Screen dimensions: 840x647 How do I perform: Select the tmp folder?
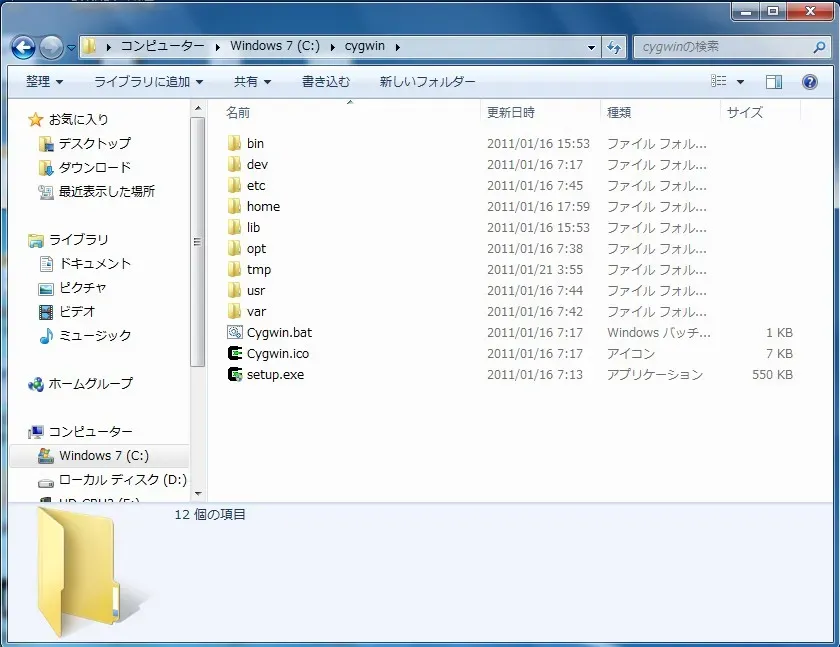(257, 269)
